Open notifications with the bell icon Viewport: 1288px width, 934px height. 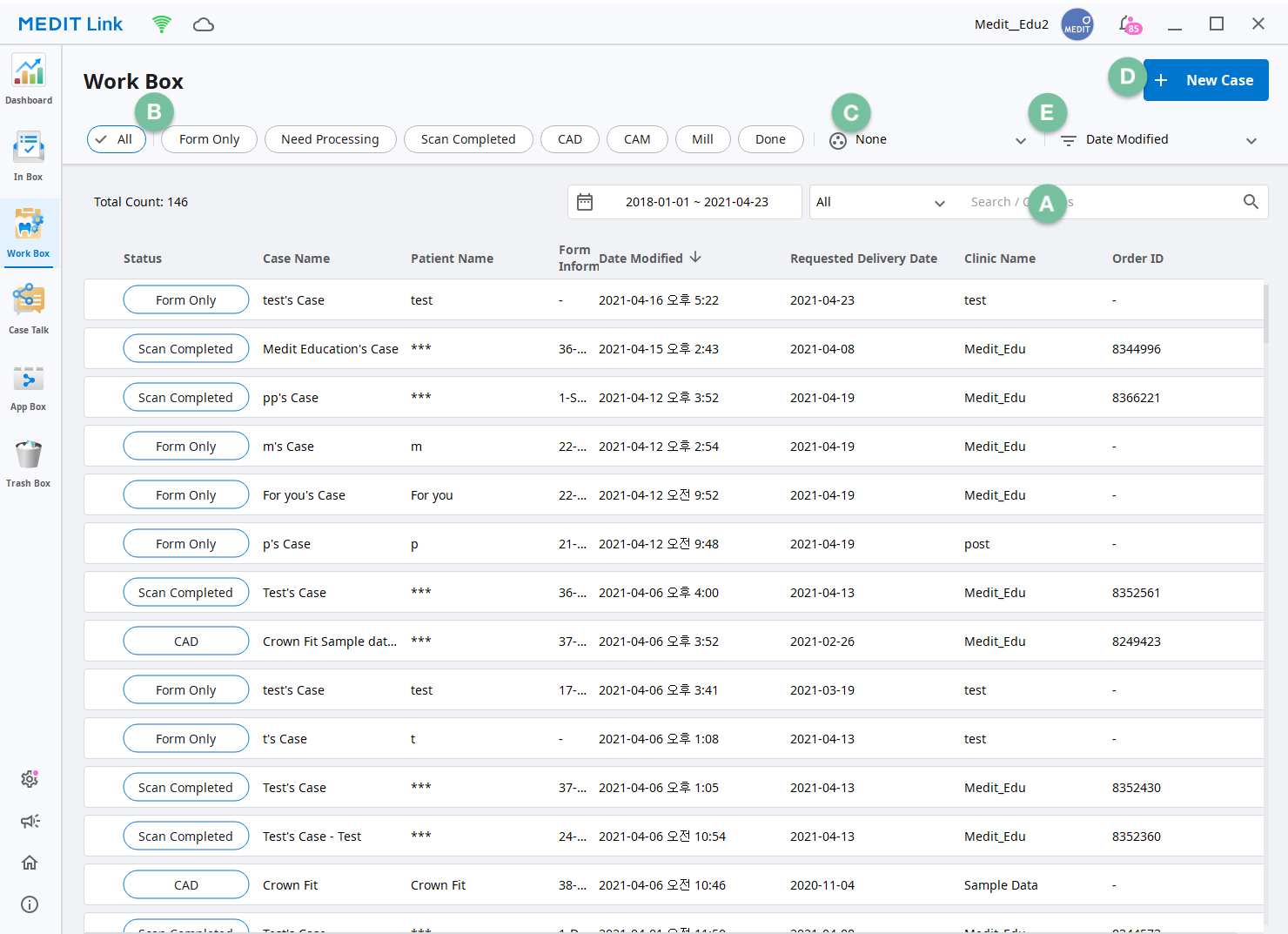(x=1126, y=24)
